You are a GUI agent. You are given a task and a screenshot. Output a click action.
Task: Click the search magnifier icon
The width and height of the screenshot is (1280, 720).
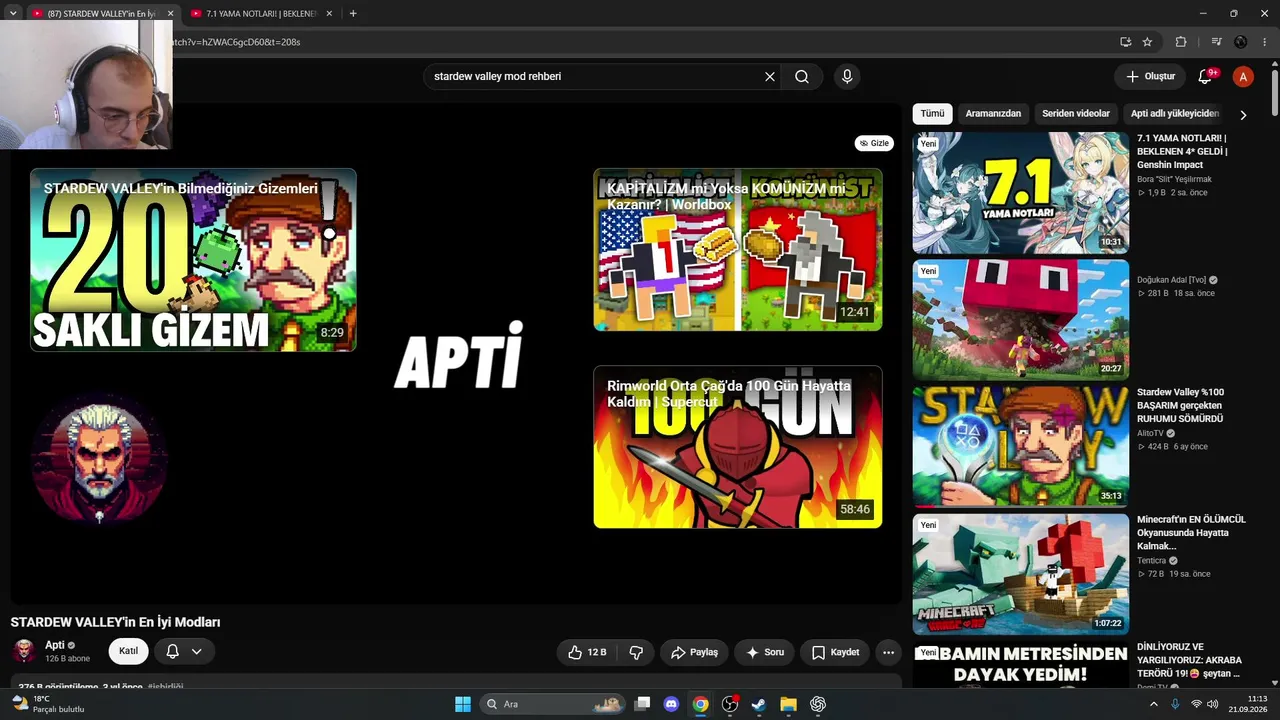[x=802, y=77]
